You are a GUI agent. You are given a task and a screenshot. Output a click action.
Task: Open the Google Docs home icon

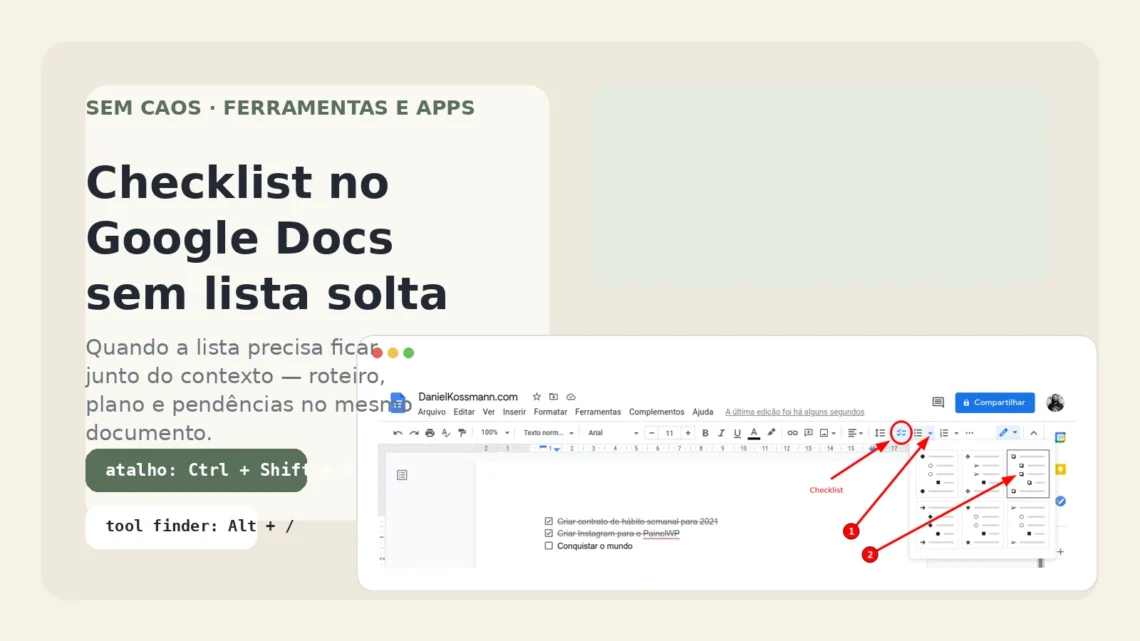[398, 402]
